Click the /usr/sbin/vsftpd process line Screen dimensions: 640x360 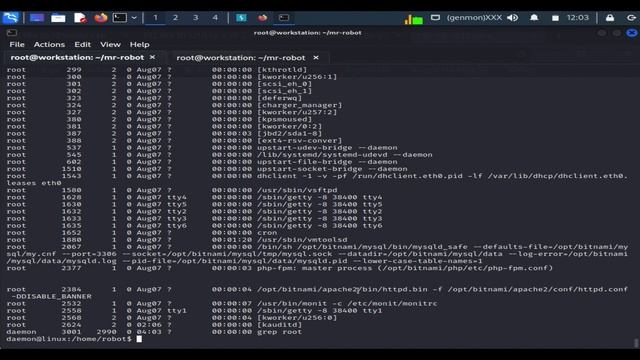click(172, 190)
